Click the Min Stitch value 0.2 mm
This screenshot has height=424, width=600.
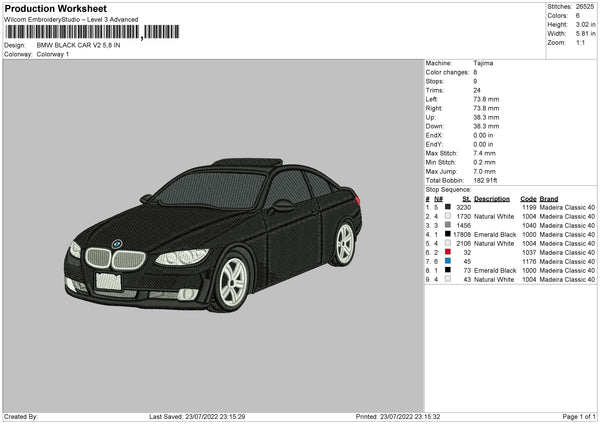point(484,163)
